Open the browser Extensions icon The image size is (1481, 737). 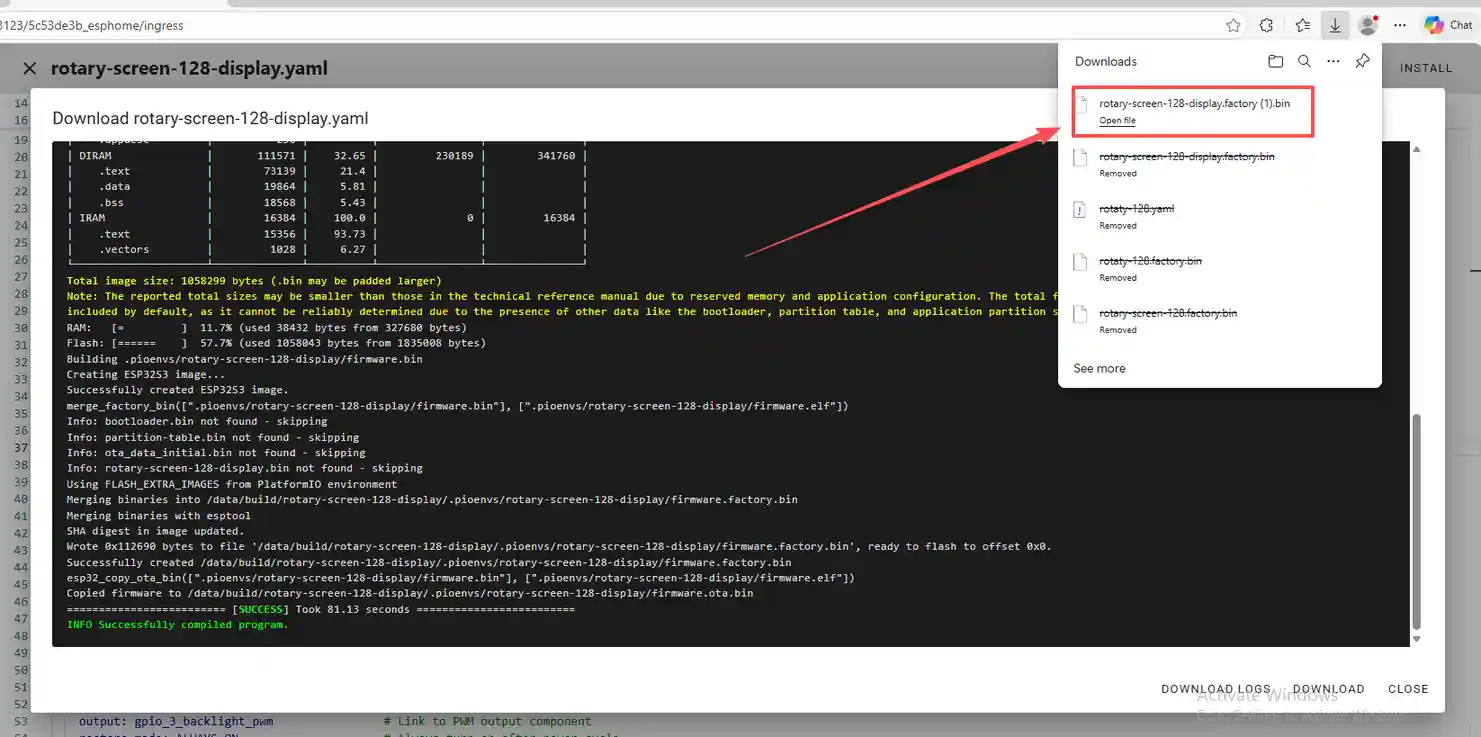click(1266, 26)
